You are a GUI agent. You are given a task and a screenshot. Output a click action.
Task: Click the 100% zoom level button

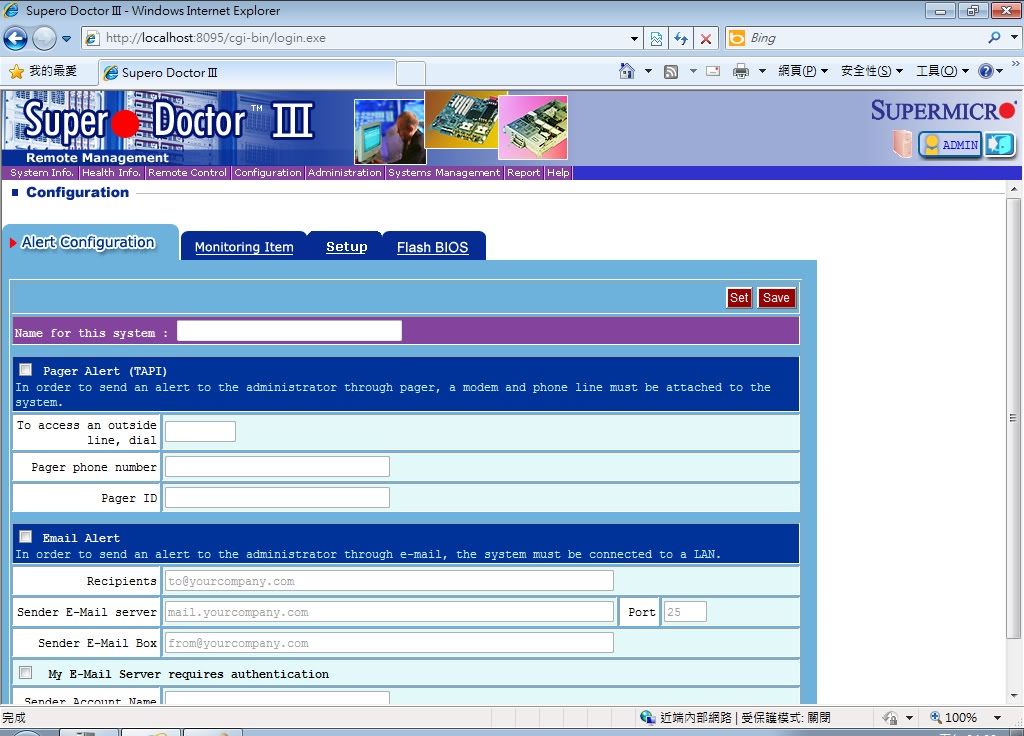click(x=953, y=717)
